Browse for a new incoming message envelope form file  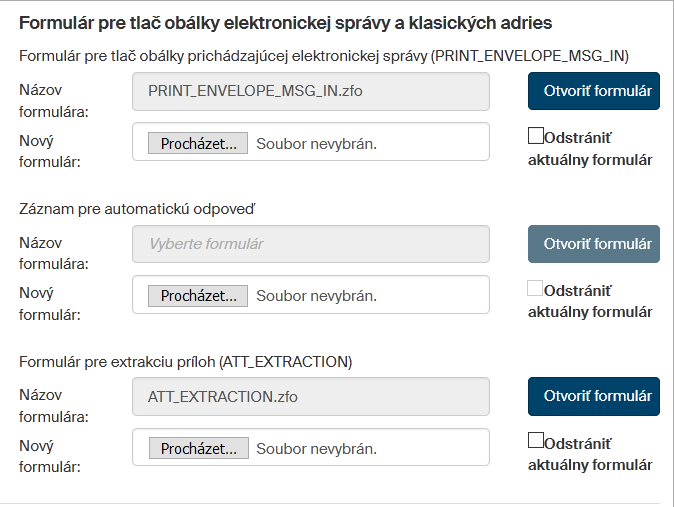click(199, 143)
